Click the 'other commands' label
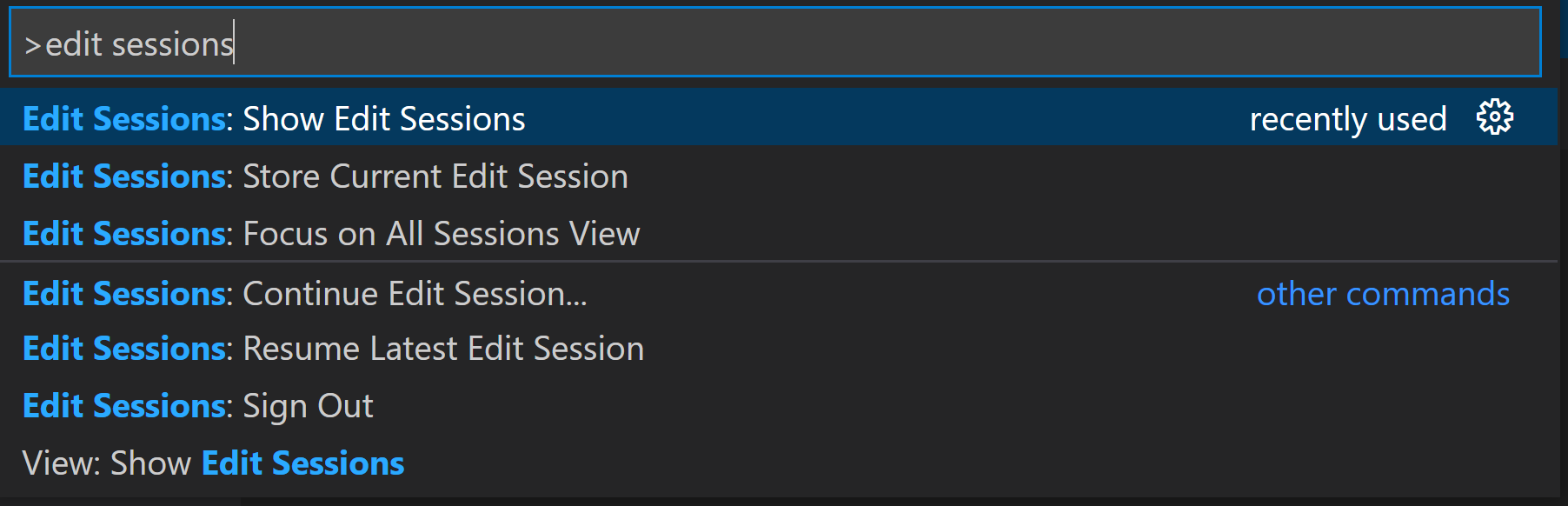 1383,294
